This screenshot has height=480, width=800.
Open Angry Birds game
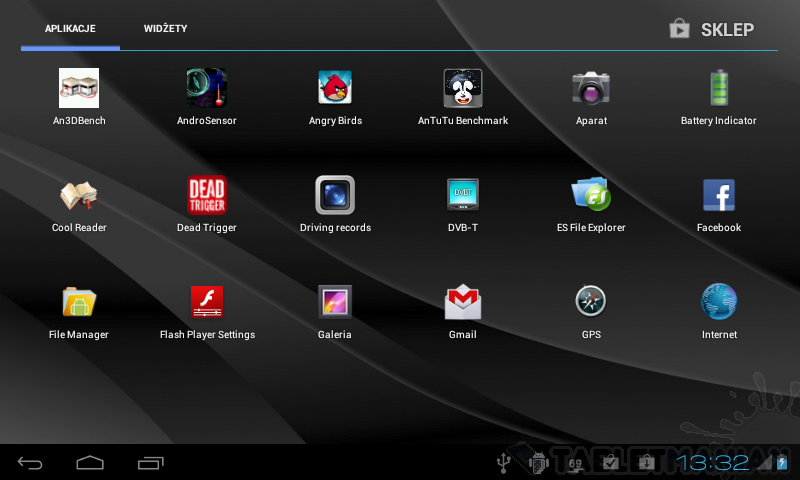[335, 88]
